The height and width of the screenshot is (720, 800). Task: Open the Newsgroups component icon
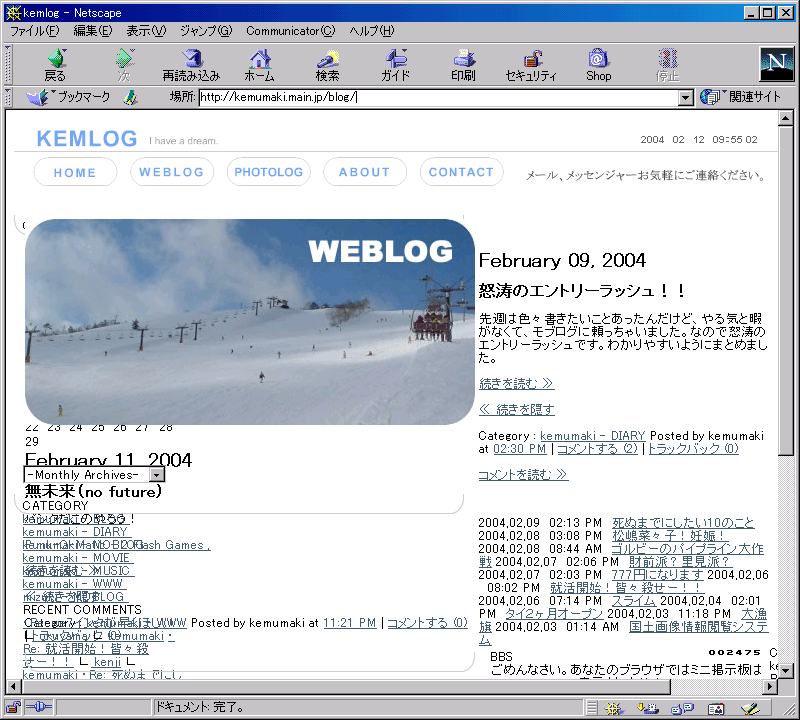(x=682, y=708)
